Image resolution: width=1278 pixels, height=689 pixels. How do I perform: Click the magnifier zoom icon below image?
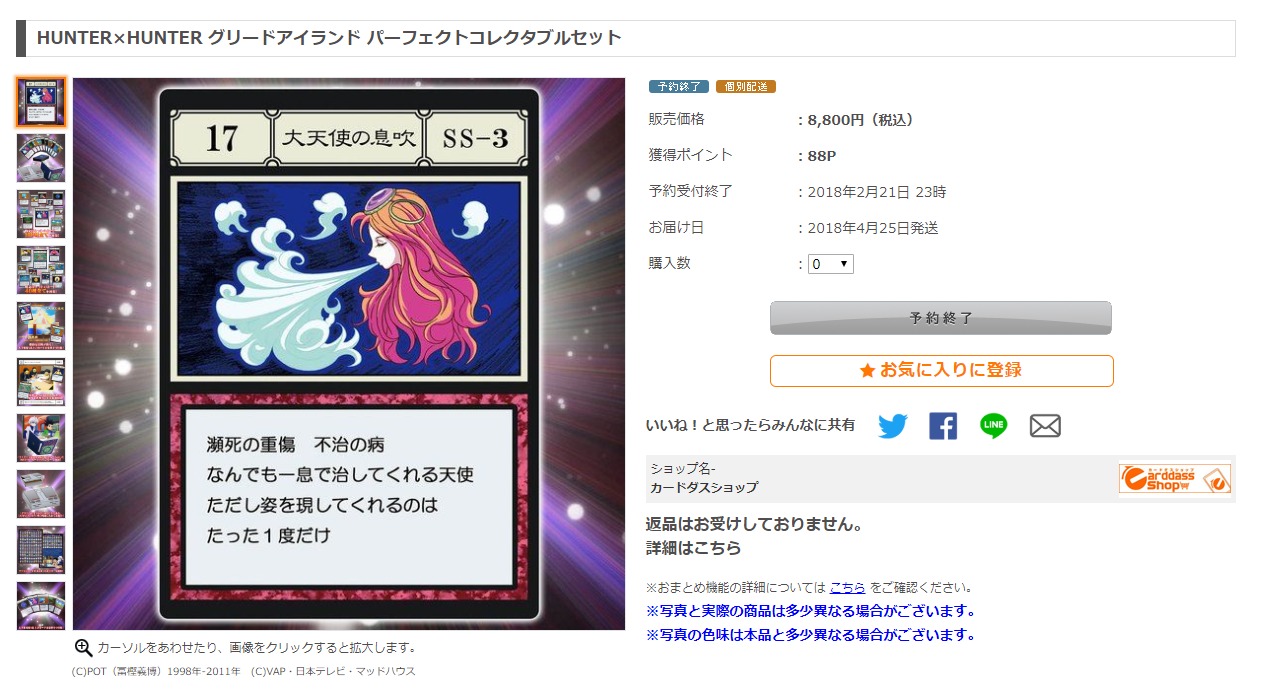coord(84,648)
